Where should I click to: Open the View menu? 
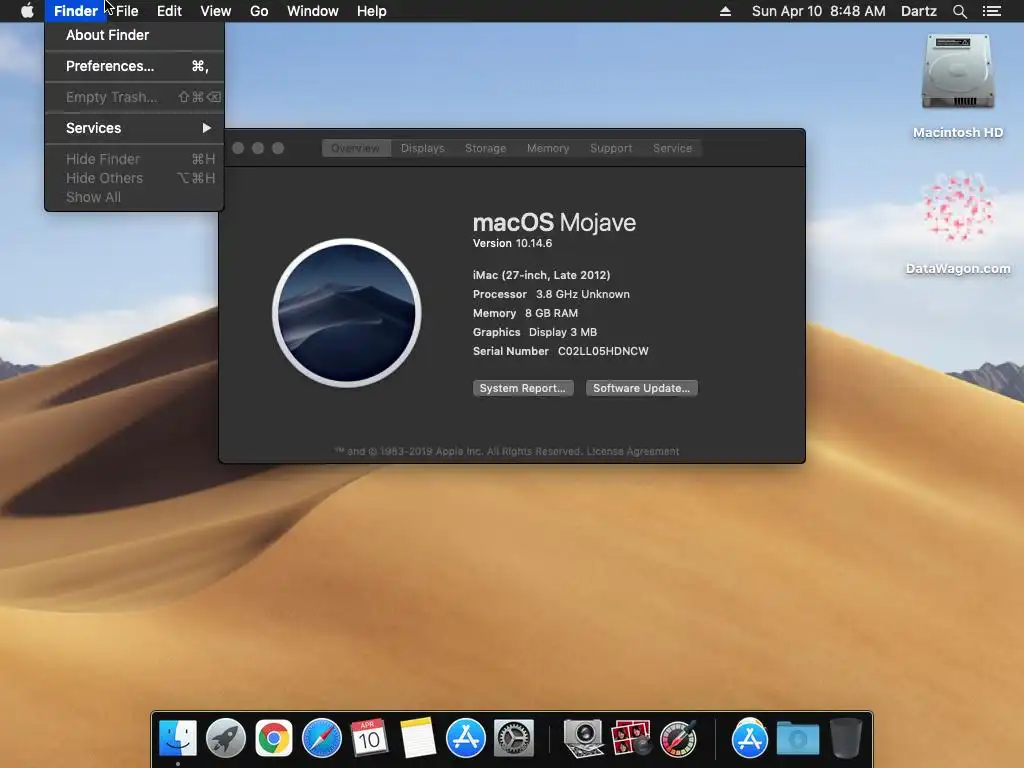pos(216,11)
